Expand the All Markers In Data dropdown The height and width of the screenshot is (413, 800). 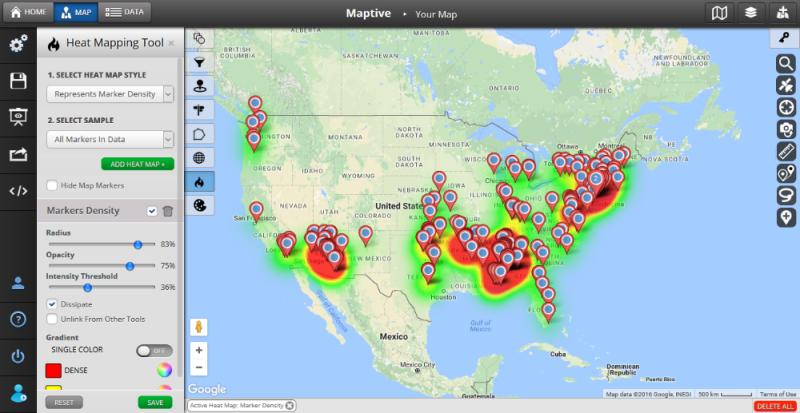(110, 140)
